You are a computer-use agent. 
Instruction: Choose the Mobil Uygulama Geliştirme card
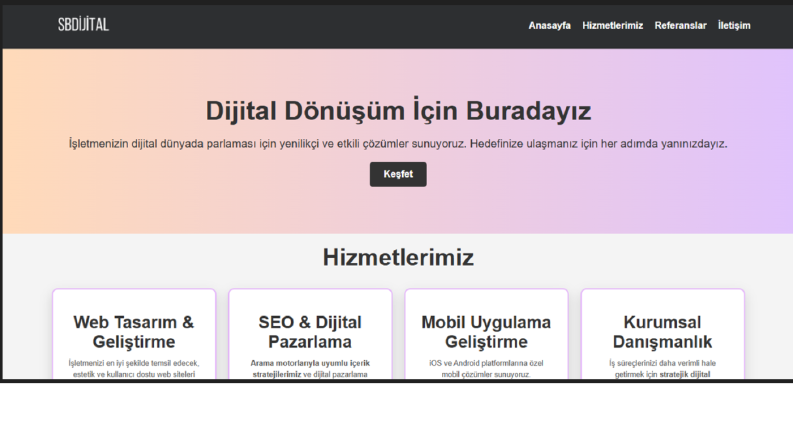click(486, 334)
